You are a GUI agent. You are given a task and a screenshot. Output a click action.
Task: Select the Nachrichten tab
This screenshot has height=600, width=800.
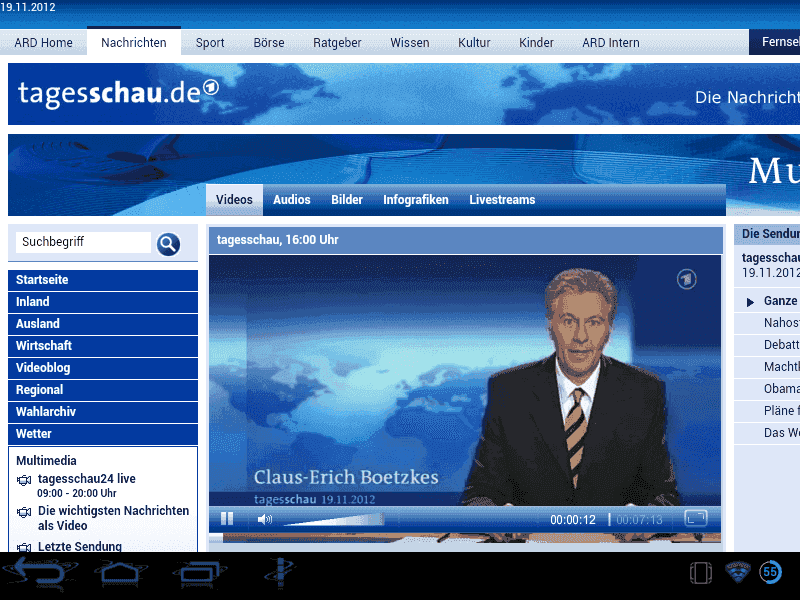(x=134, y=42)
